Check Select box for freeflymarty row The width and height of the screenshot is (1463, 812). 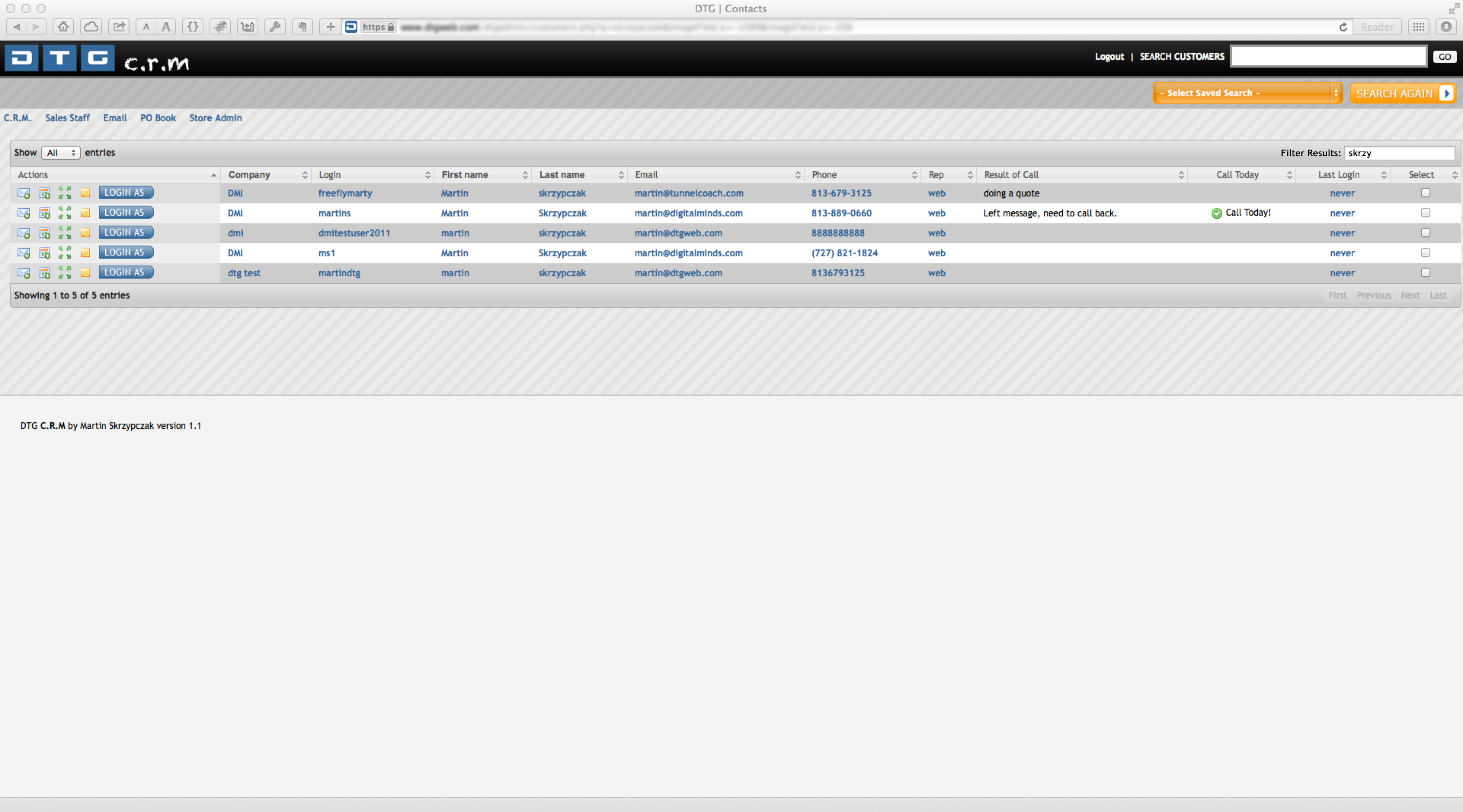click(x=1425, y=193)
